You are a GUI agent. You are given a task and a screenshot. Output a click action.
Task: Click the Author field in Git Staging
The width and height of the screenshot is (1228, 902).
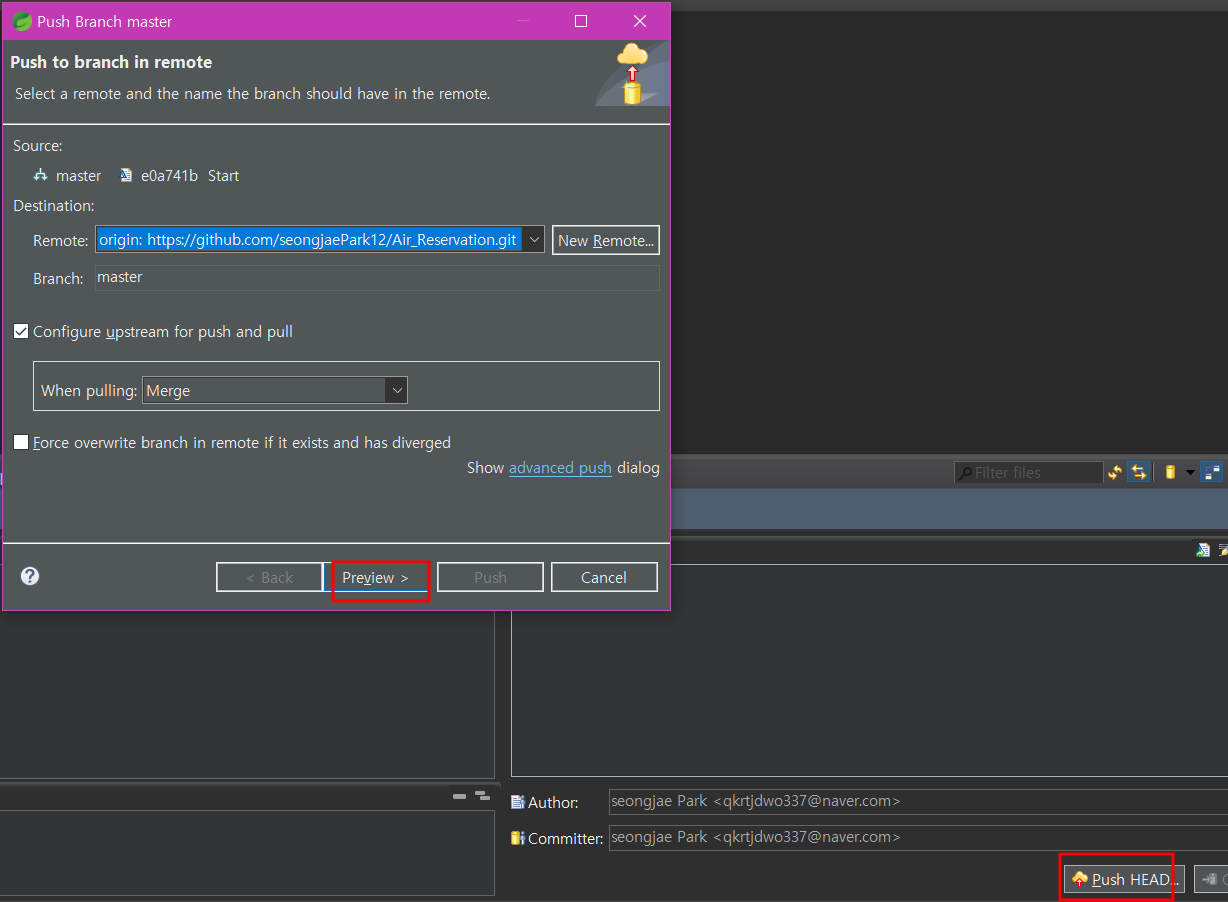click(x=918, y=802)
